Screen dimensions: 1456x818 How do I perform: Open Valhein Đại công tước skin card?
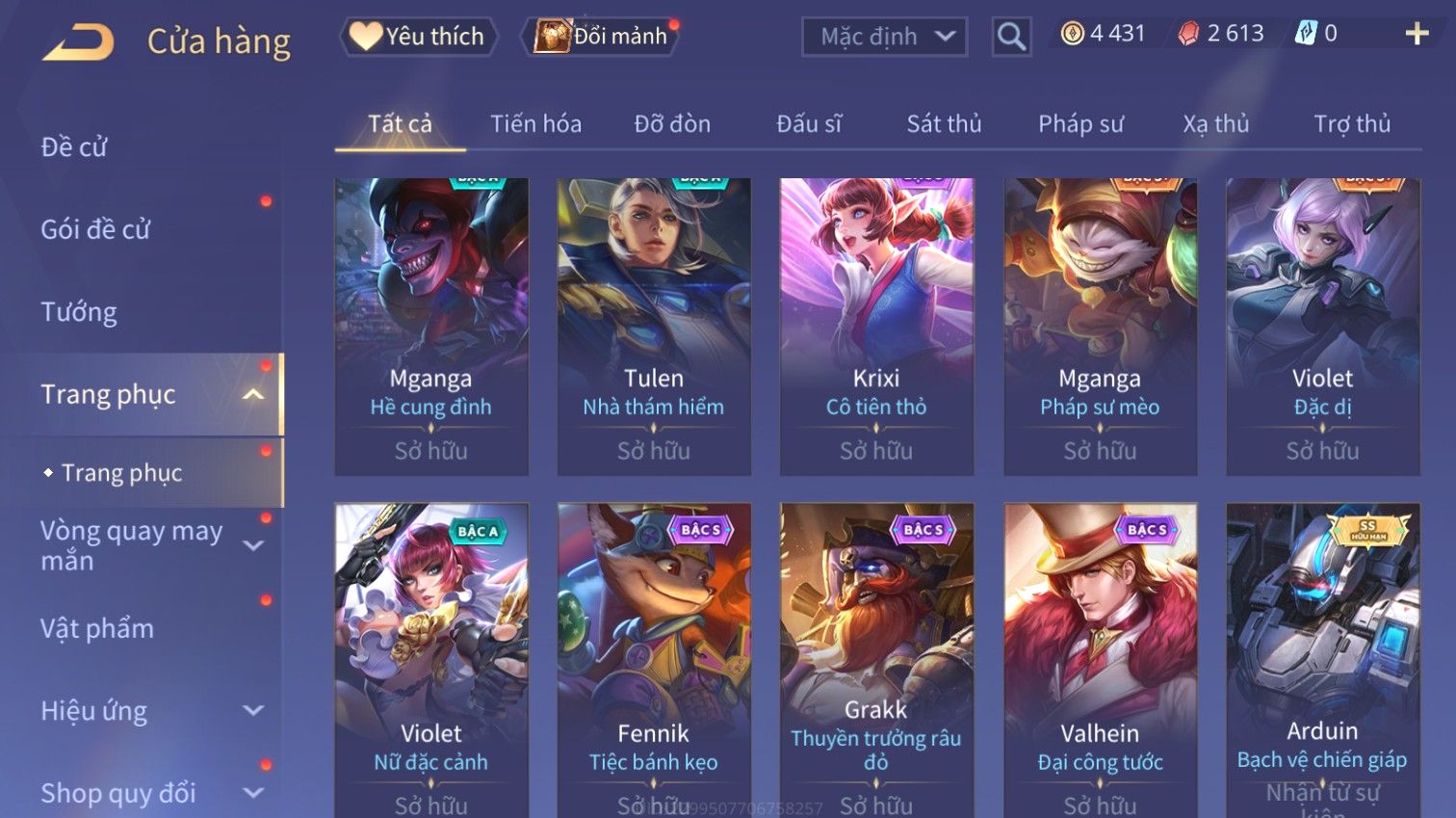(1100, 660)
